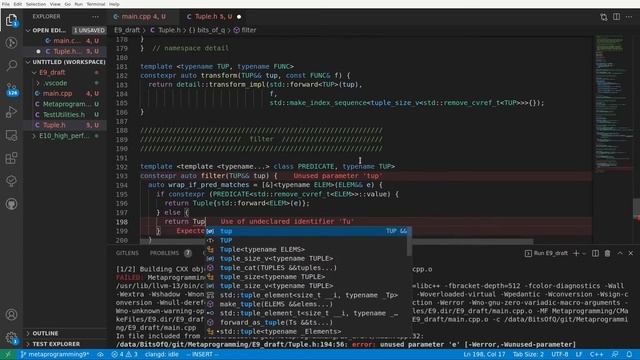Click the synchronize changes cloud icon
640x360 pixels.
(100, 354)
